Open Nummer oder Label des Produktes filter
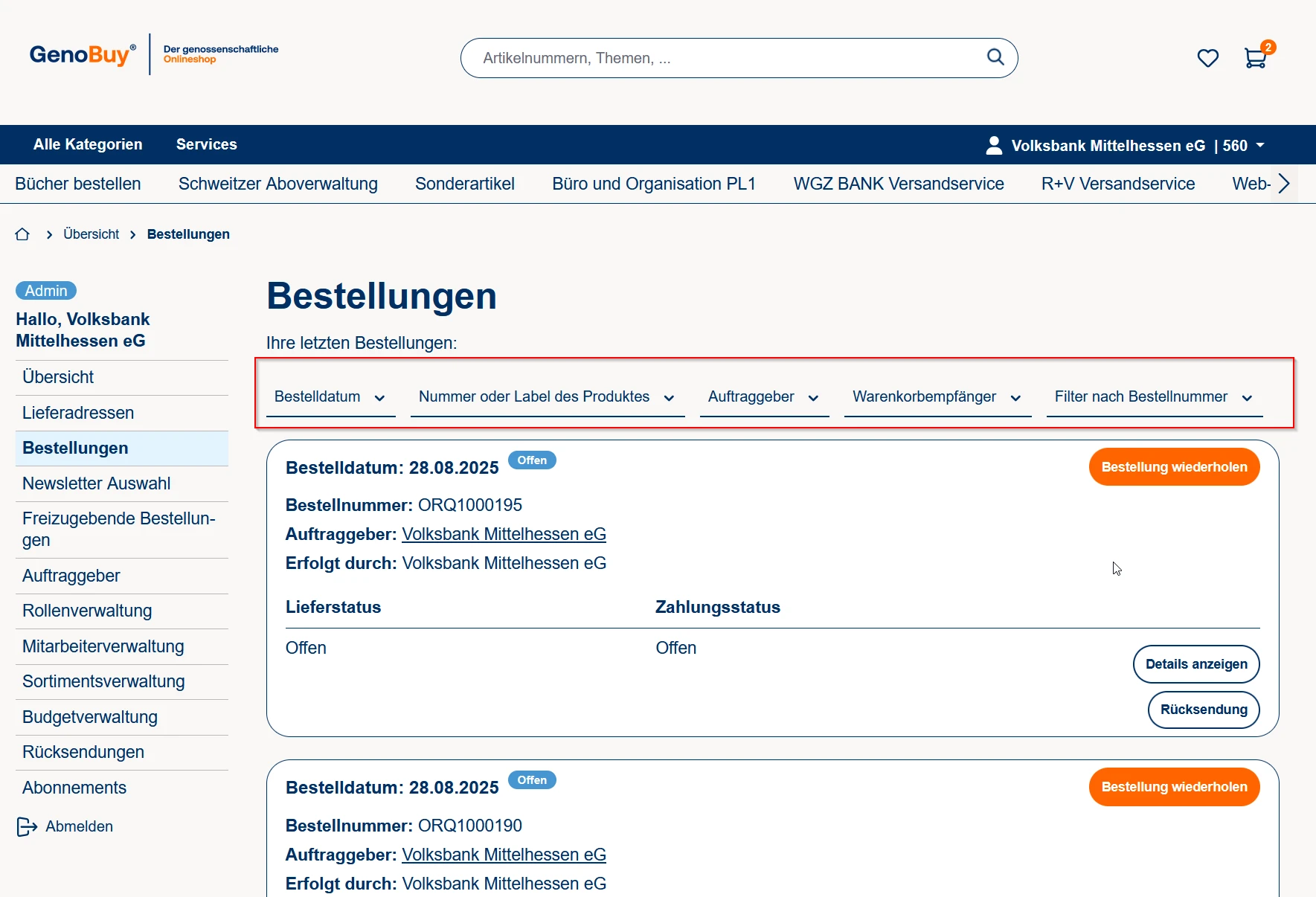 [547, 397]
